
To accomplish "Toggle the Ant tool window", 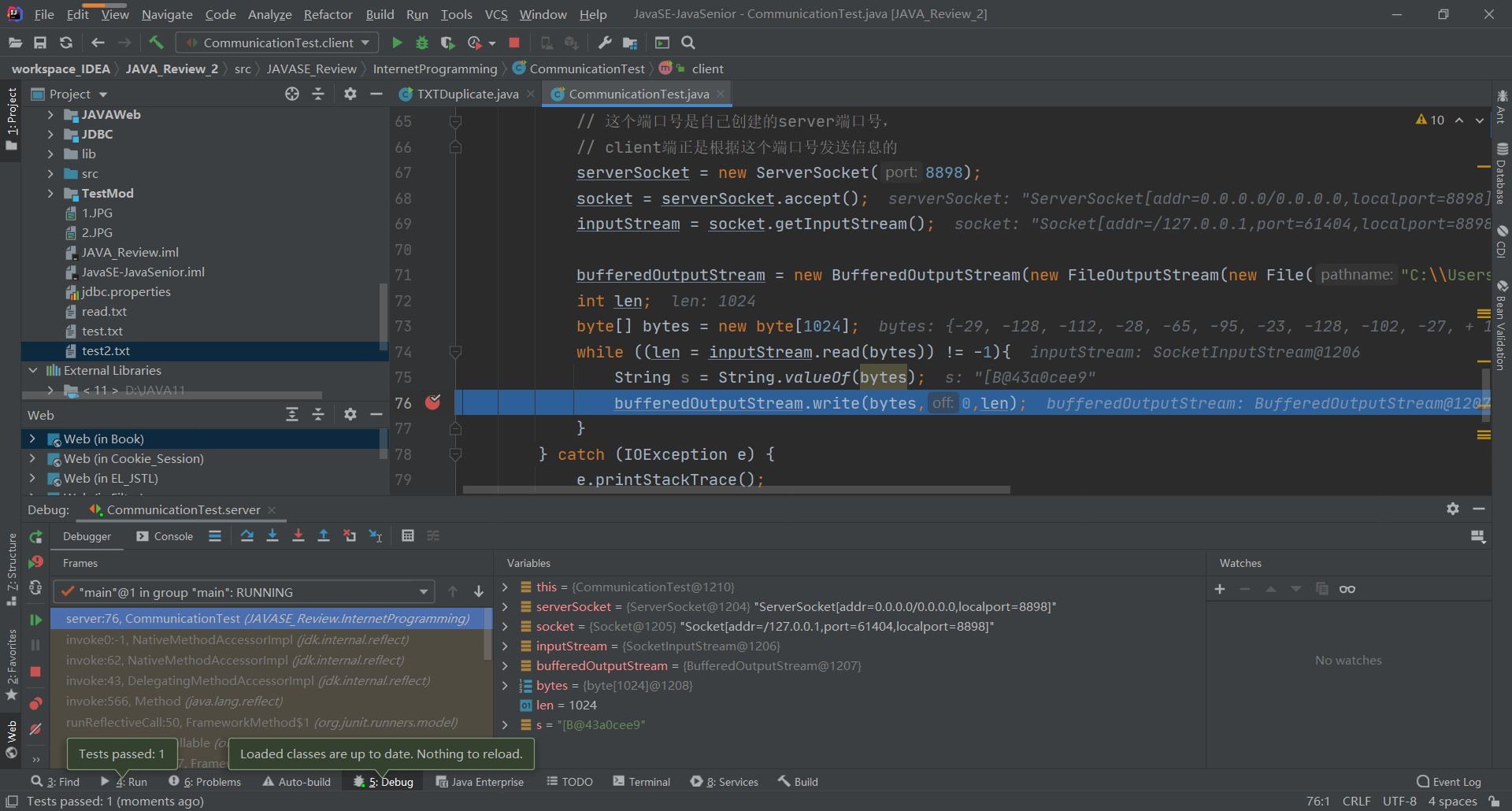I will [1502, 108].
